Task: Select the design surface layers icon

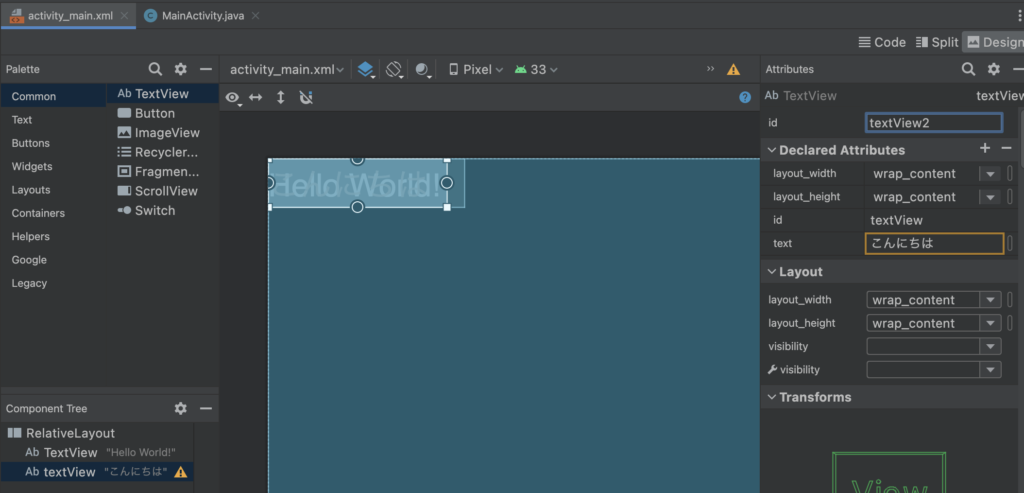Action: pos(365,69)
